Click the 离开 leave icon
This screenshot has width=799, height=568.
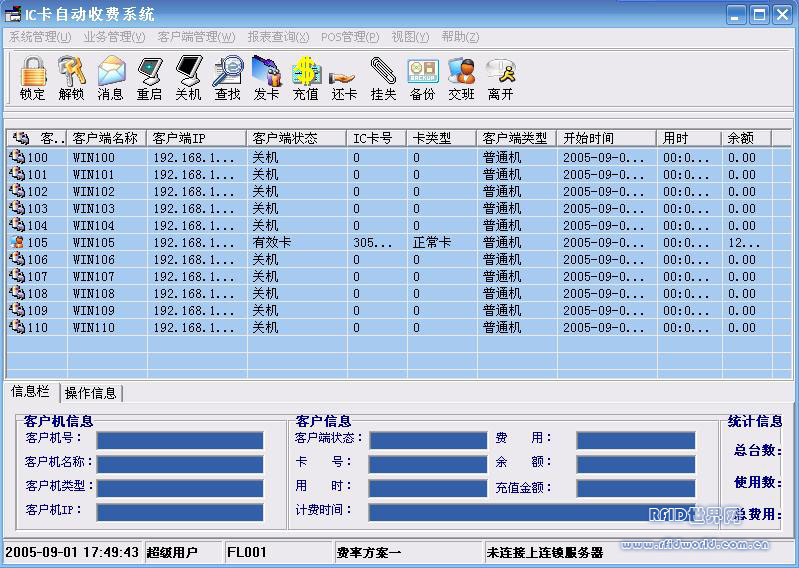coord(500,71)
